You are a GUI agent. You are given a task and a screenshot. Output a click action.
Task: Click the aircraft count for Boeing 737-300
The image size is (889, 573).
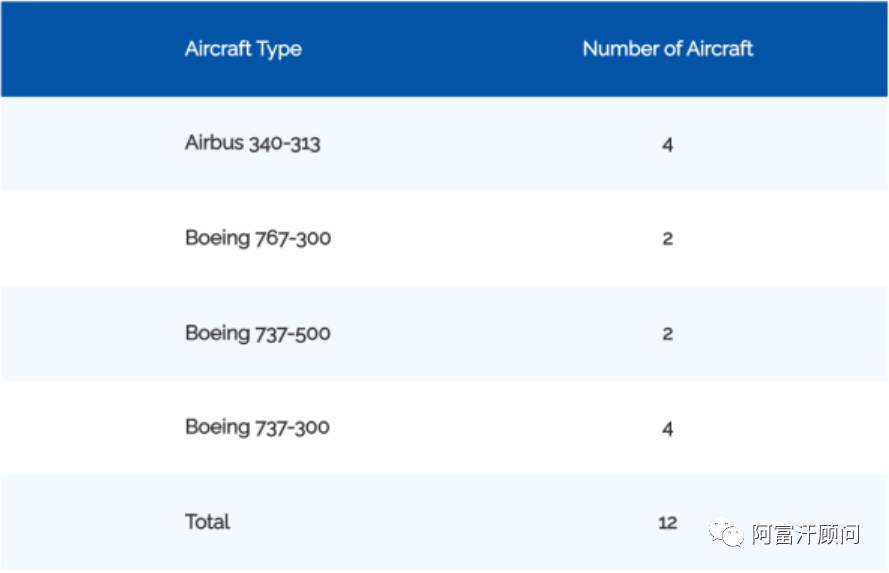[x=667, y=429]
